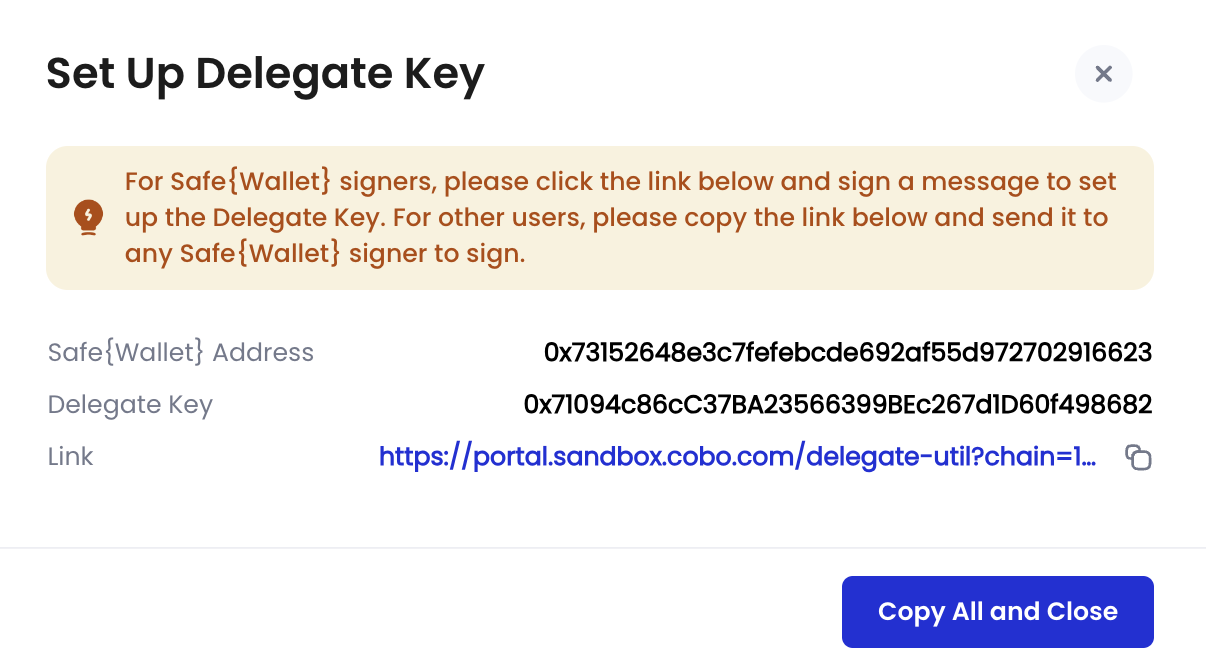Click the Copy All and Close button

click(998, 612)
